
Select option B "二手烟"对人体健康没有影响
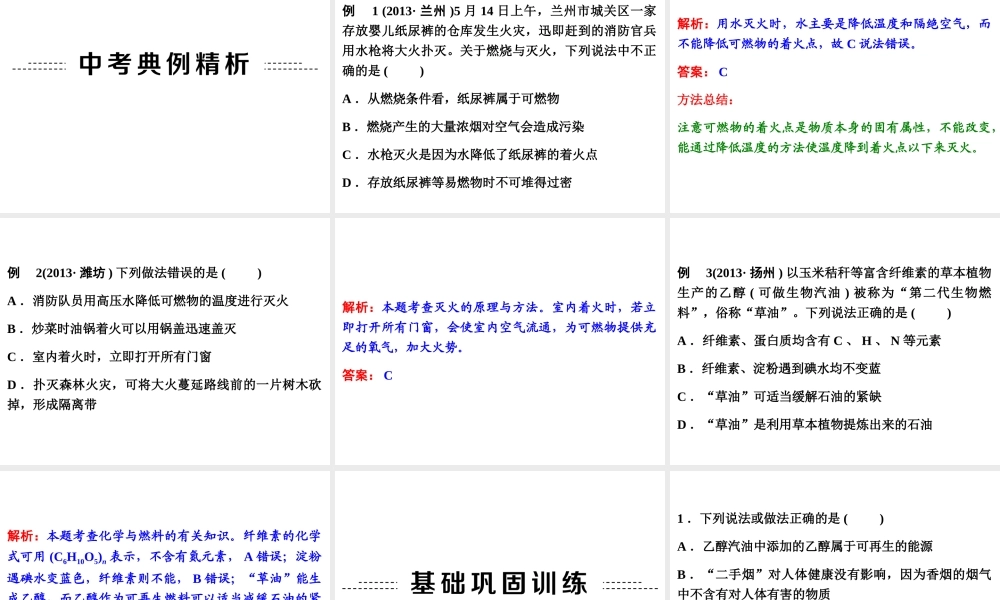point(834,584)
